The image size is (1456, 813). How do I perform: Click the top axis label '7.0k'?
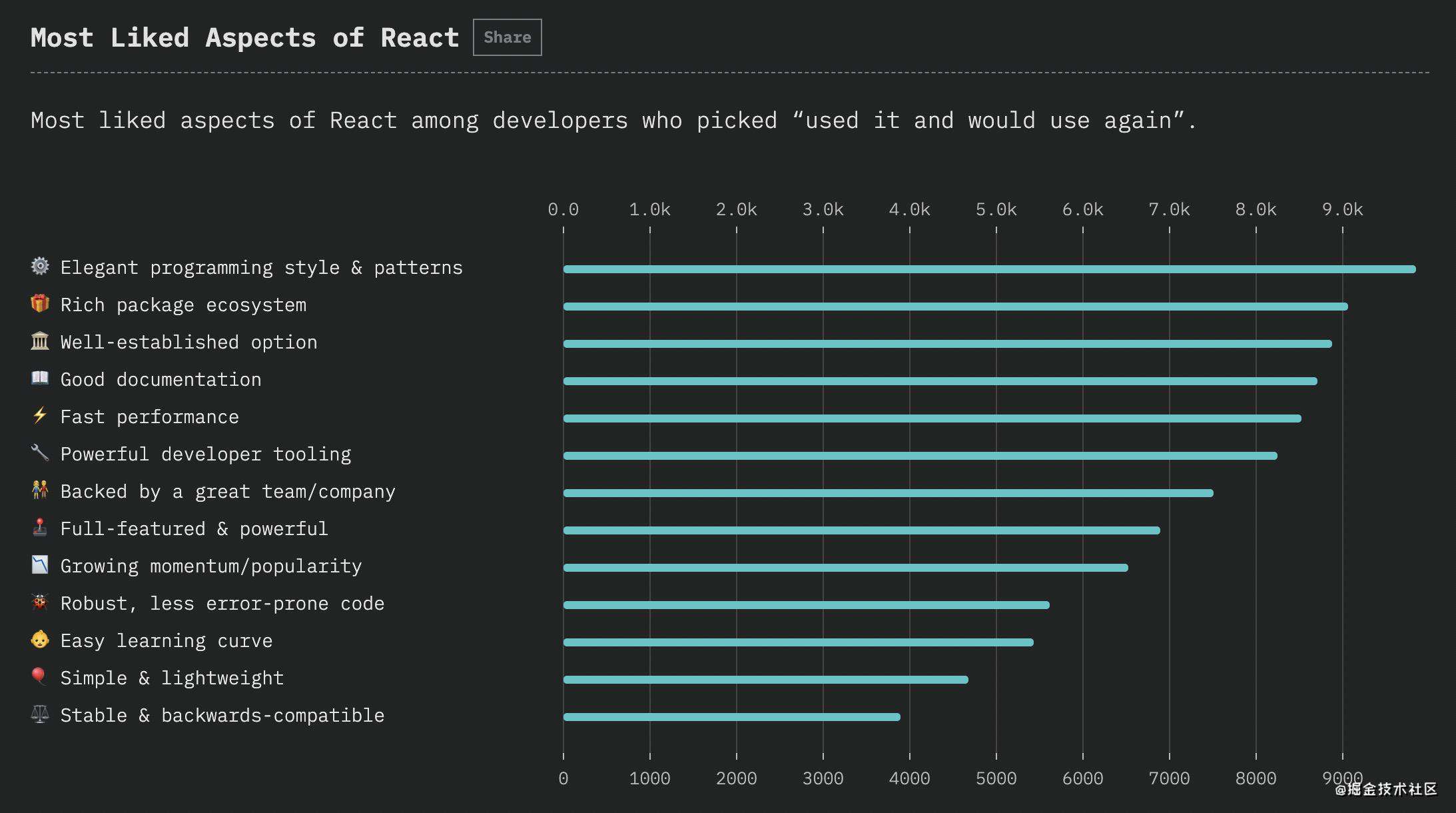tap(1170, 209)
